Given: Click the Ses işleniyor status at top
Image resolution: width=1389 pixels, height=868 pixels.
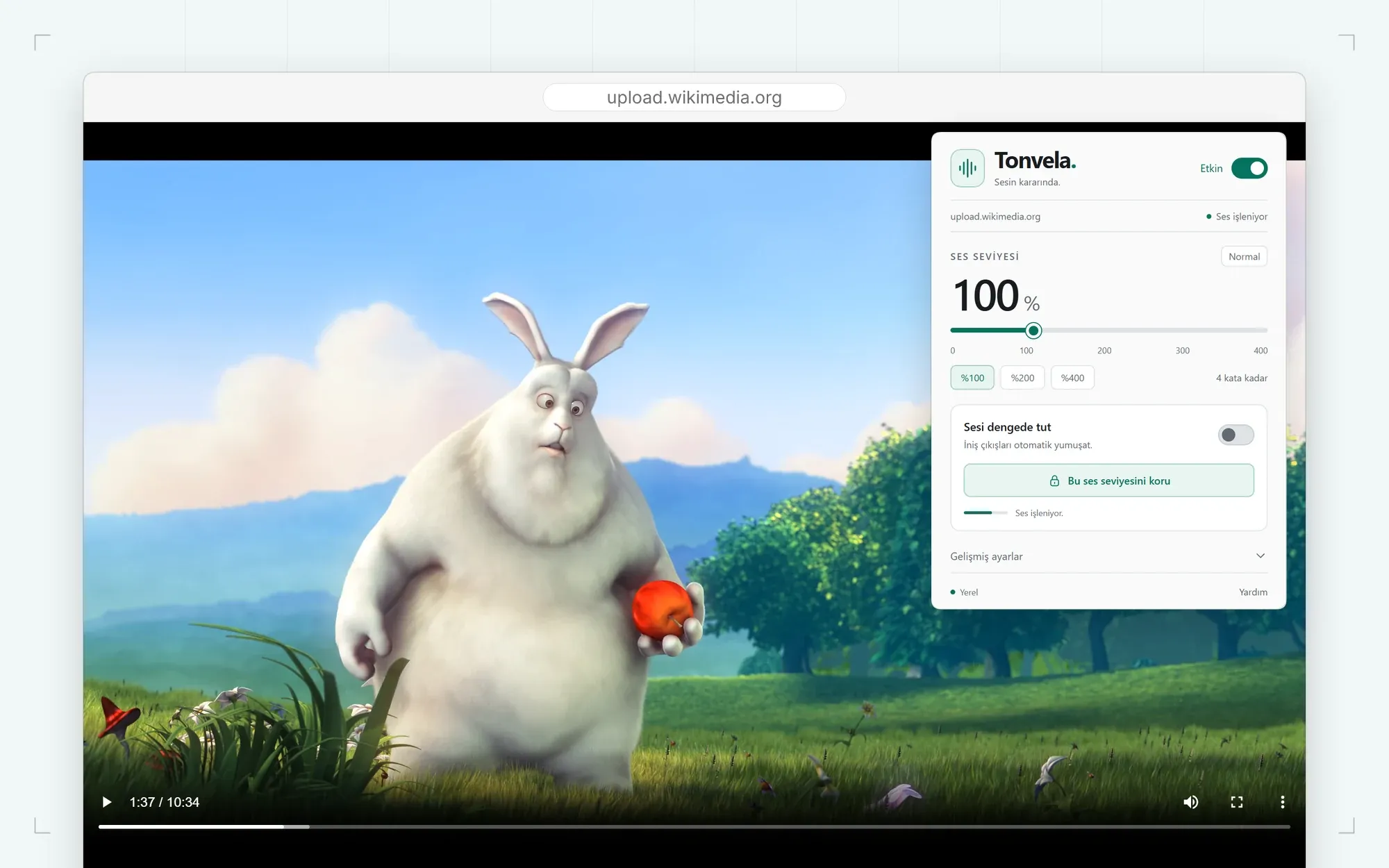Looking at the screenshot, I should (1237, 217).
